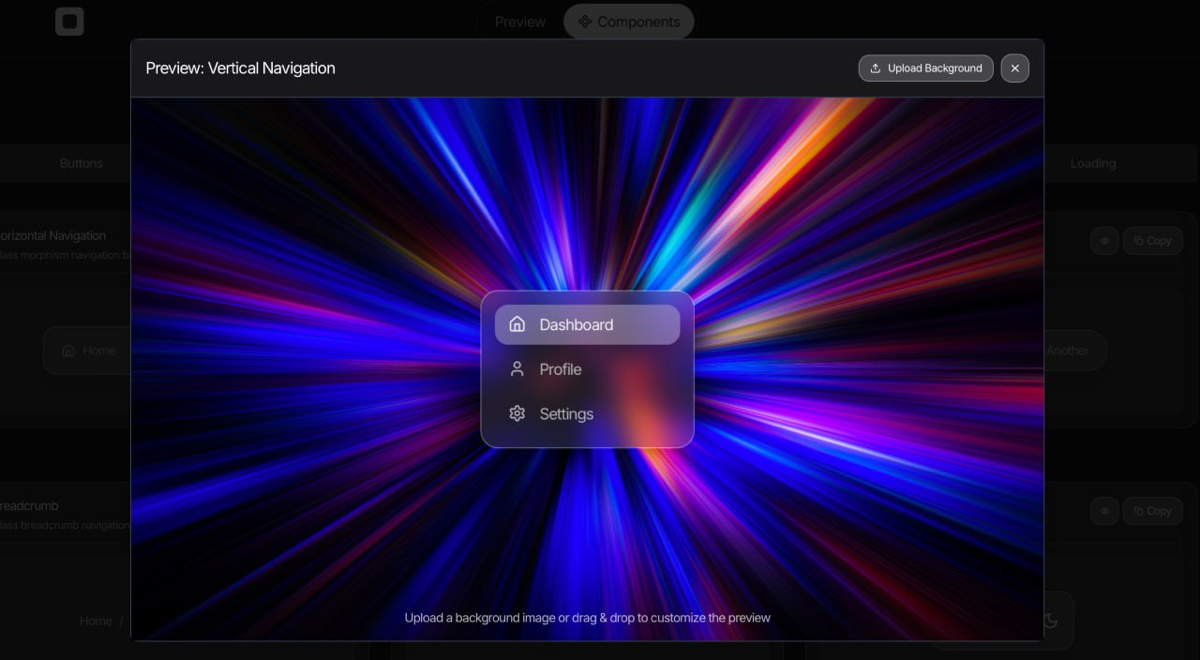The width and height of the screenshot is (1200, 660).
Task: Open the Loading category tab
Action: pyautogui.click(x=1093, y=163)
